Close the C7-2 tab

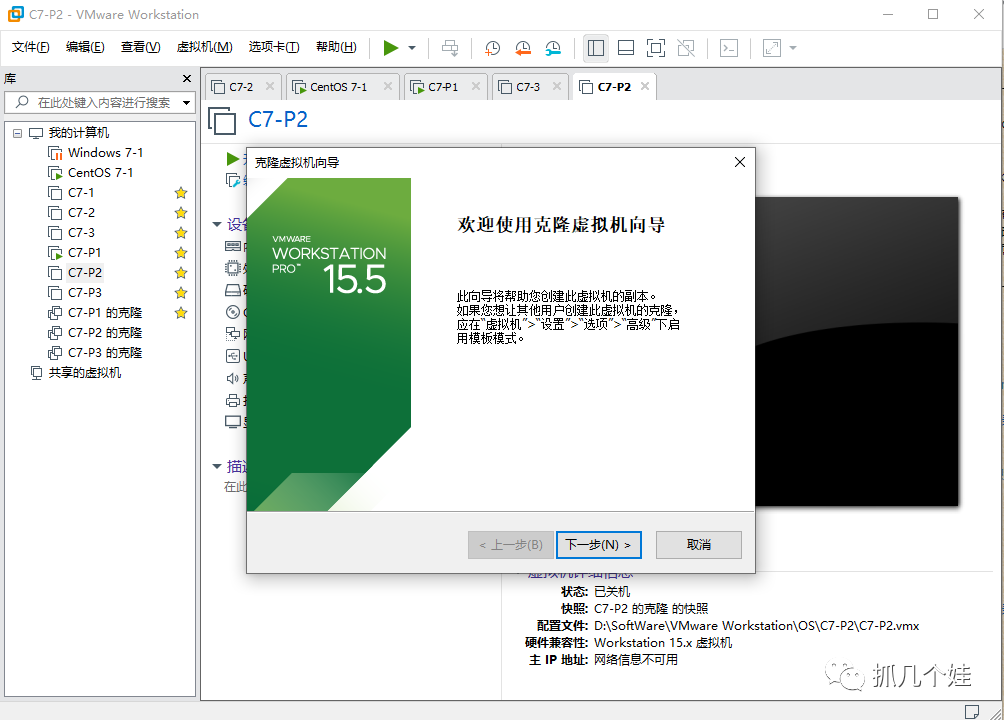270,86
